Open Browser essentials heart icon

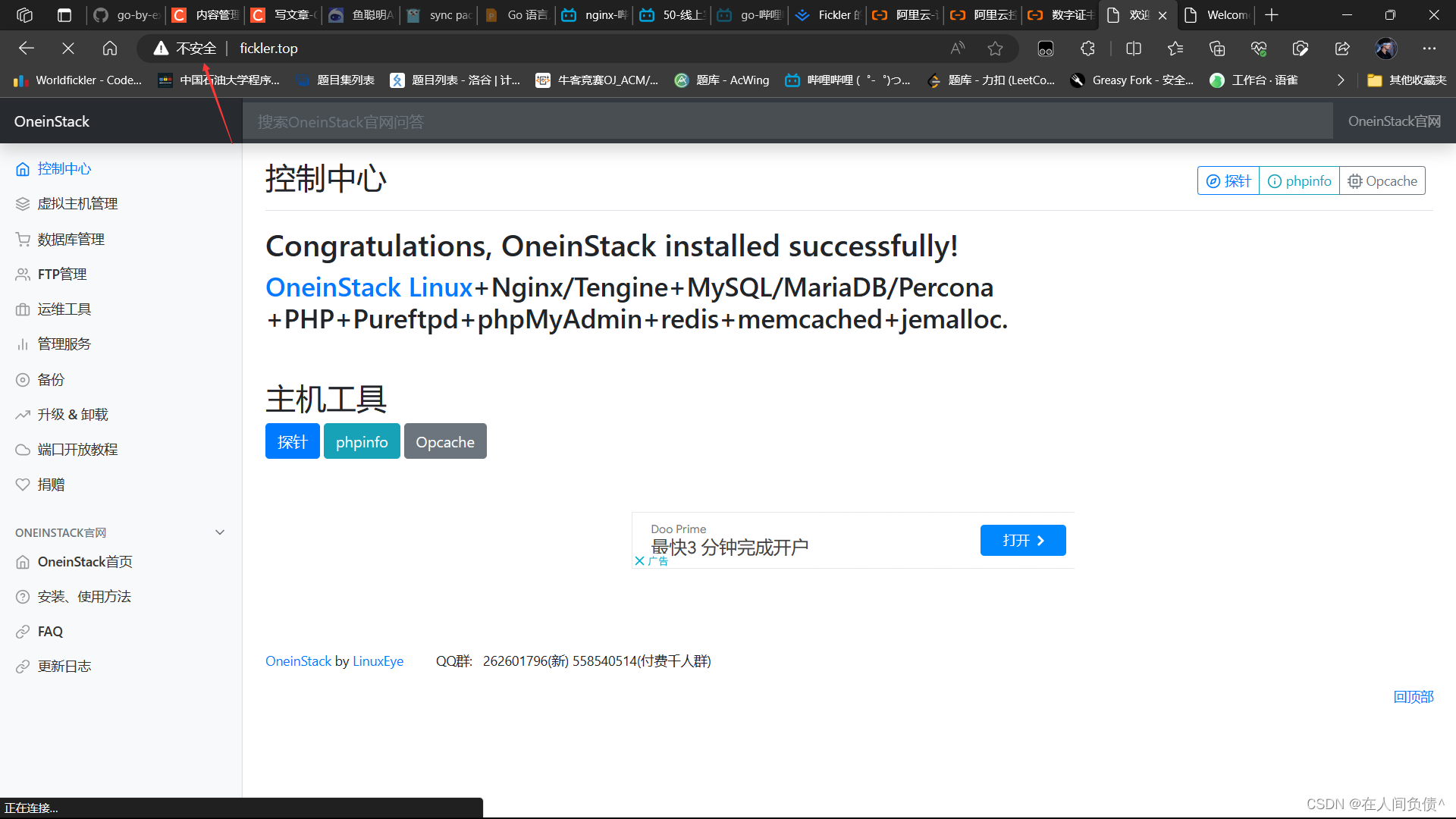pos(1259,49)
